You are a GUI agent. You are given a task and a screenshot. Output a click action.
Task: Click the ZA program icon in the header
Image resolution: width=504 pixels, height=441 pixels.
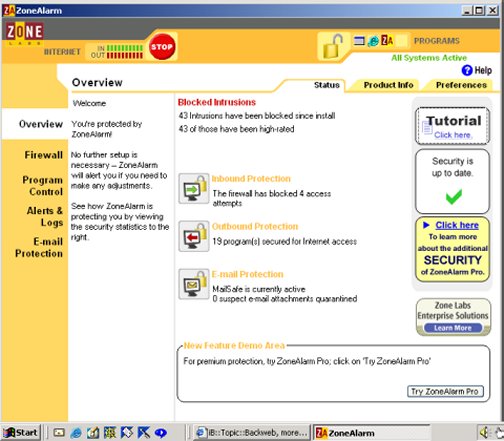pos(387,41)
